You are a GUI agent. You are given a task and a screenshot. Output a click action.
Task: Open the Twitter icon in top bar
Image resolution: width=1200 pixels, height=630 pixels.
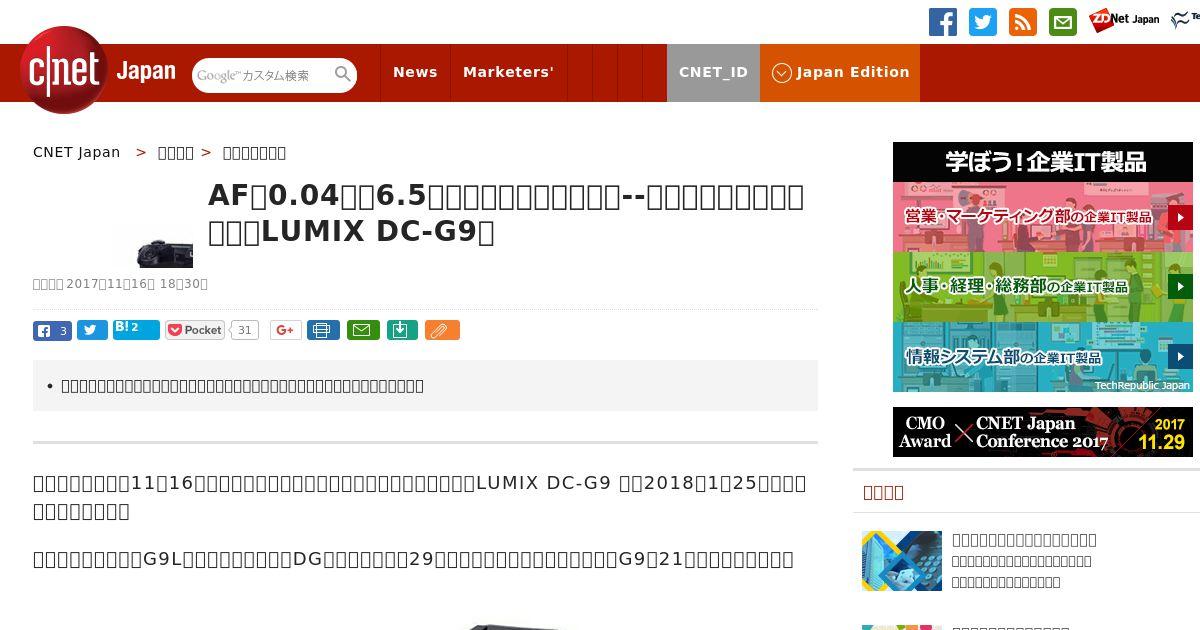(x=983, y=22)
